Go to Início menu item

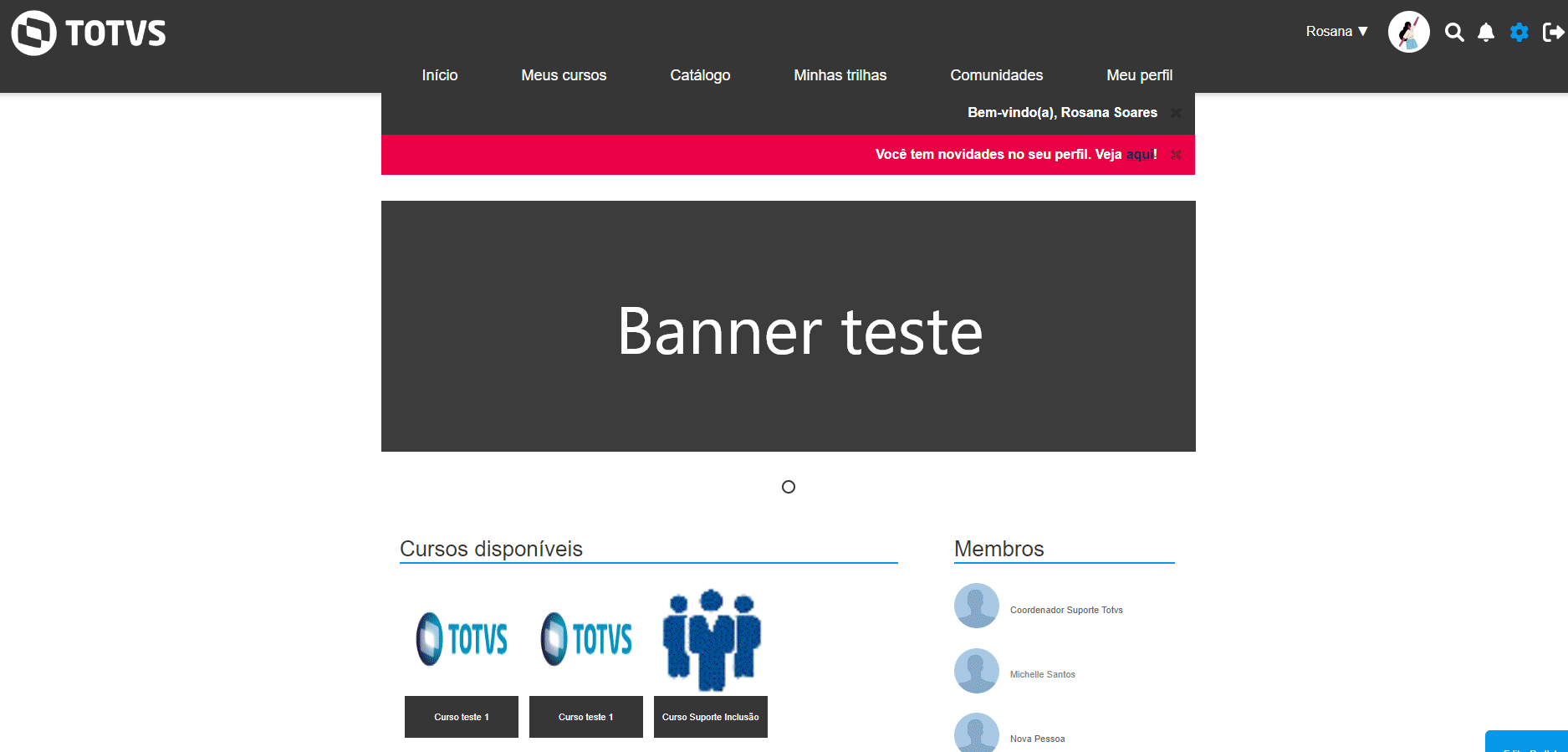click(x=440, y=75)
